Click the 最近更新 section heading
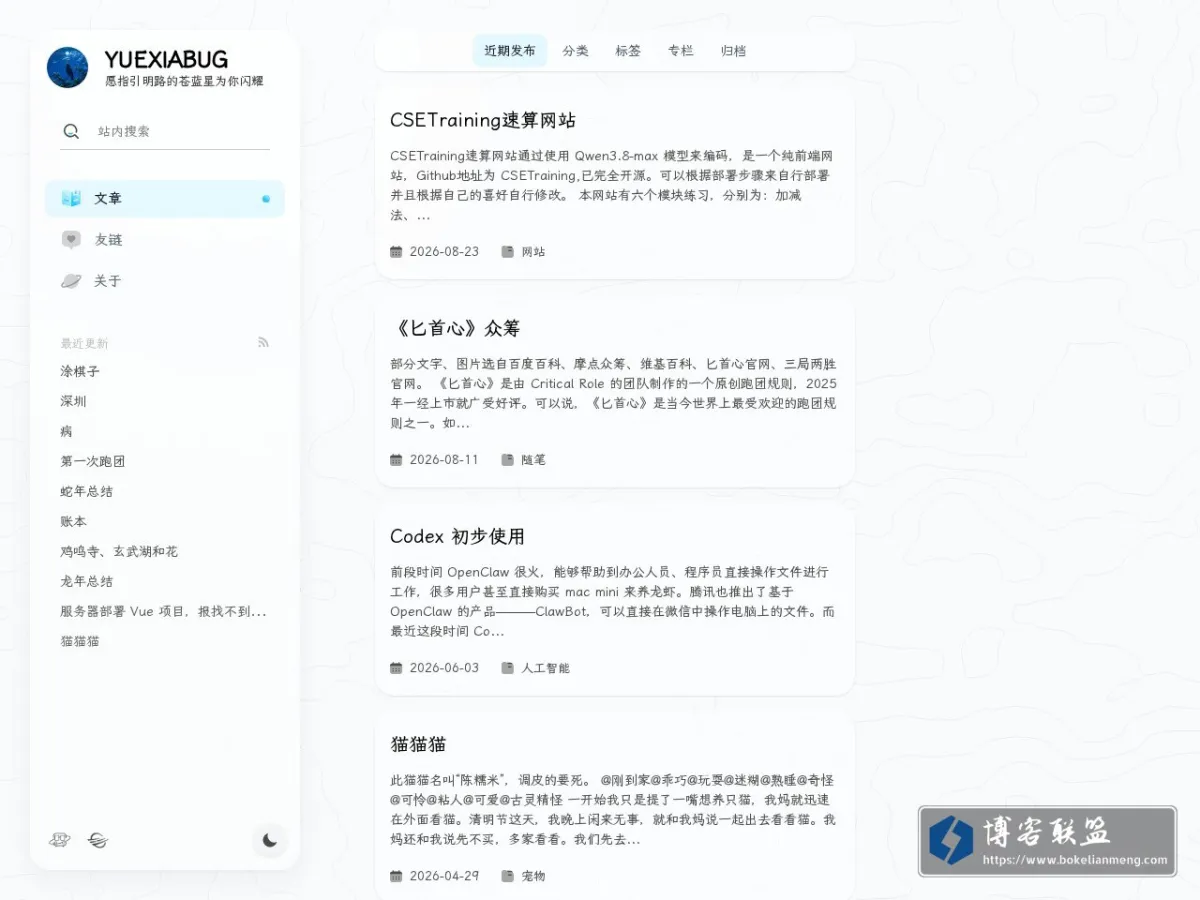This screenshot has height=900, width=1200. [84, 343]
